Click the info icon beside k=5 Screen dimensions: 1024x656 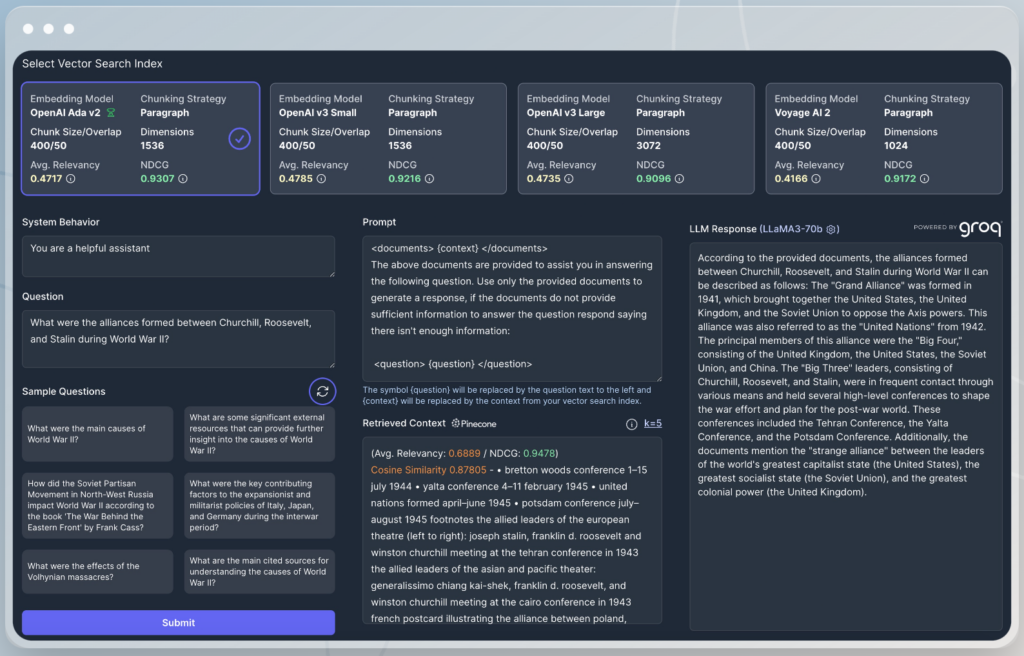click(x=632, y=424)
